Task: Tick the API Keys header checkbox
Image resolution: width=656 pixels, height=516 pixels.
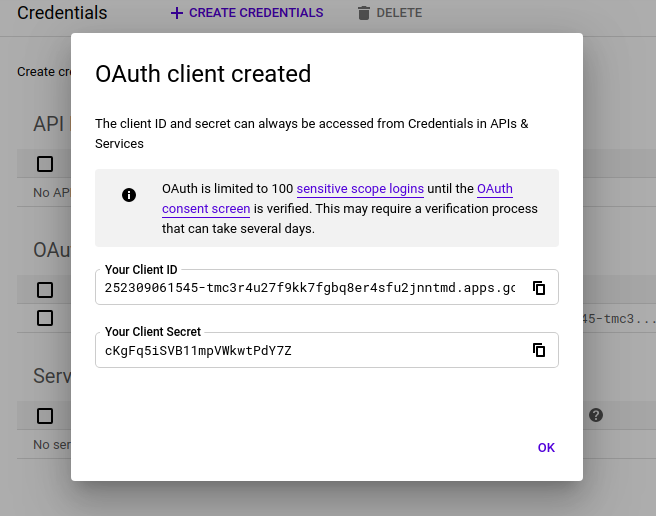Action: click(45, 164)
